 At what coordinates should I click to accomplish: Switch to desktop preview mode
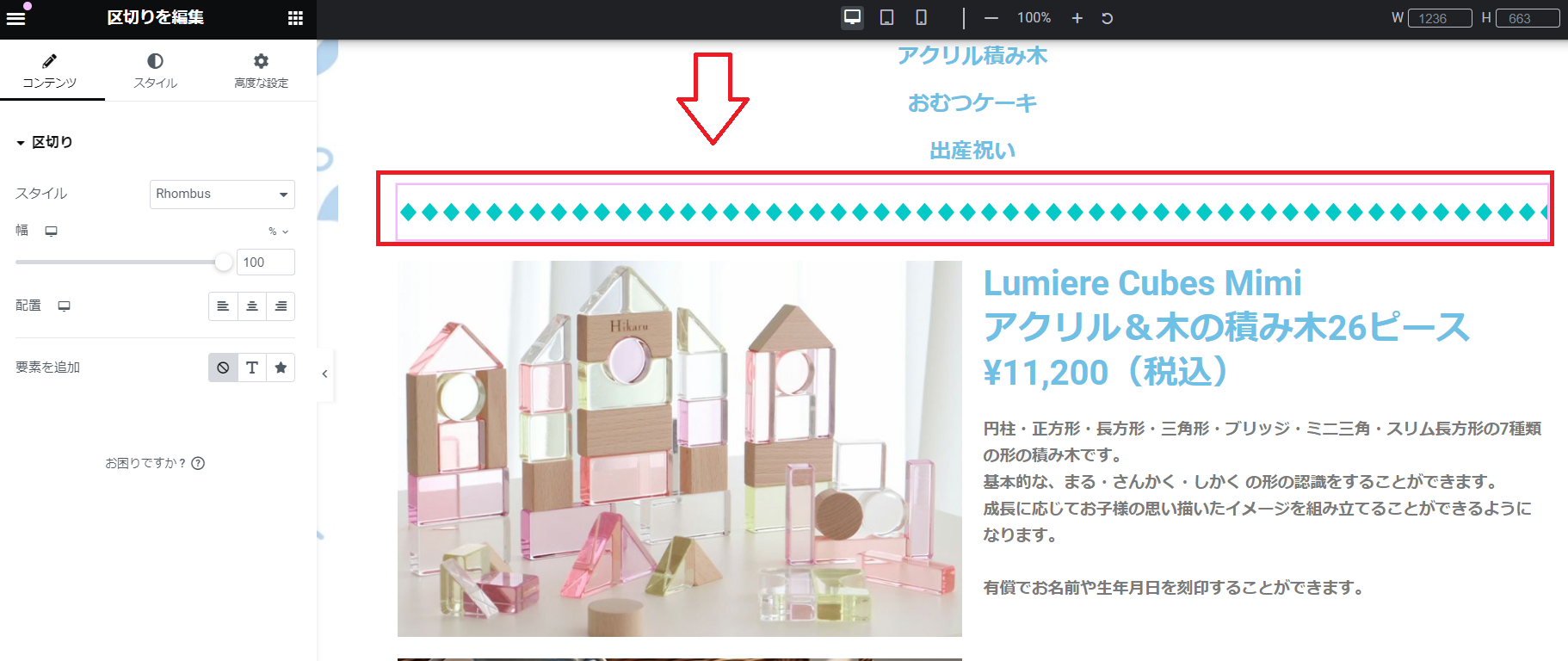click(852, 17)
